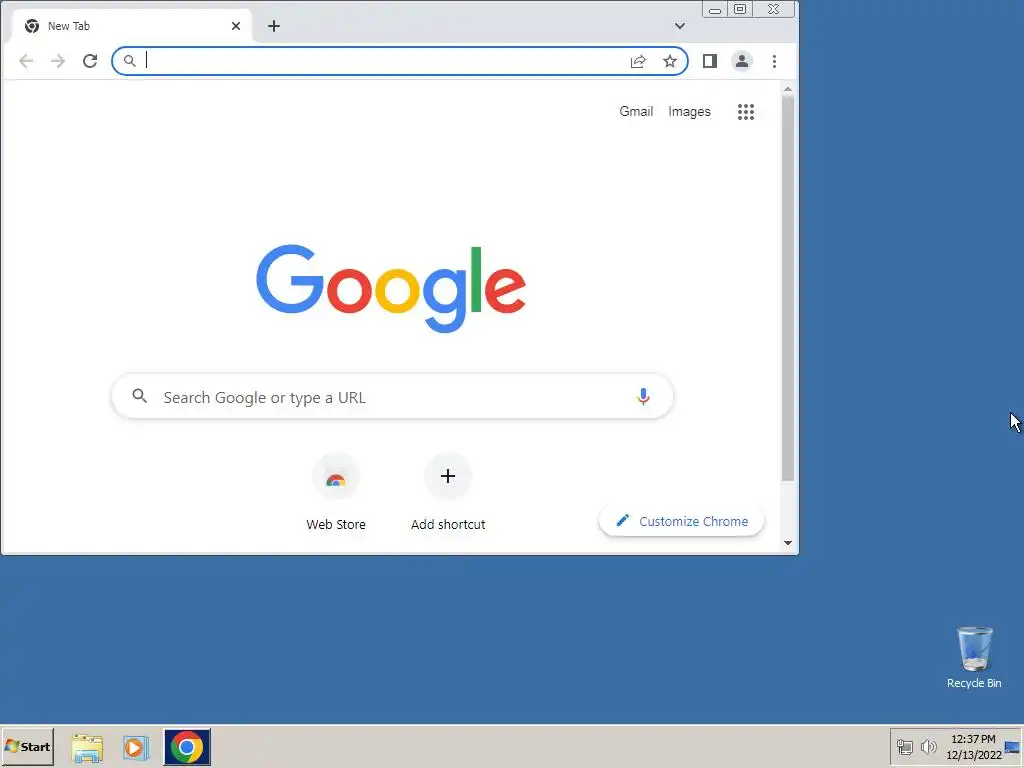Click the forward navigation arrow
The image size is (1024, 768).
[57, 61]
